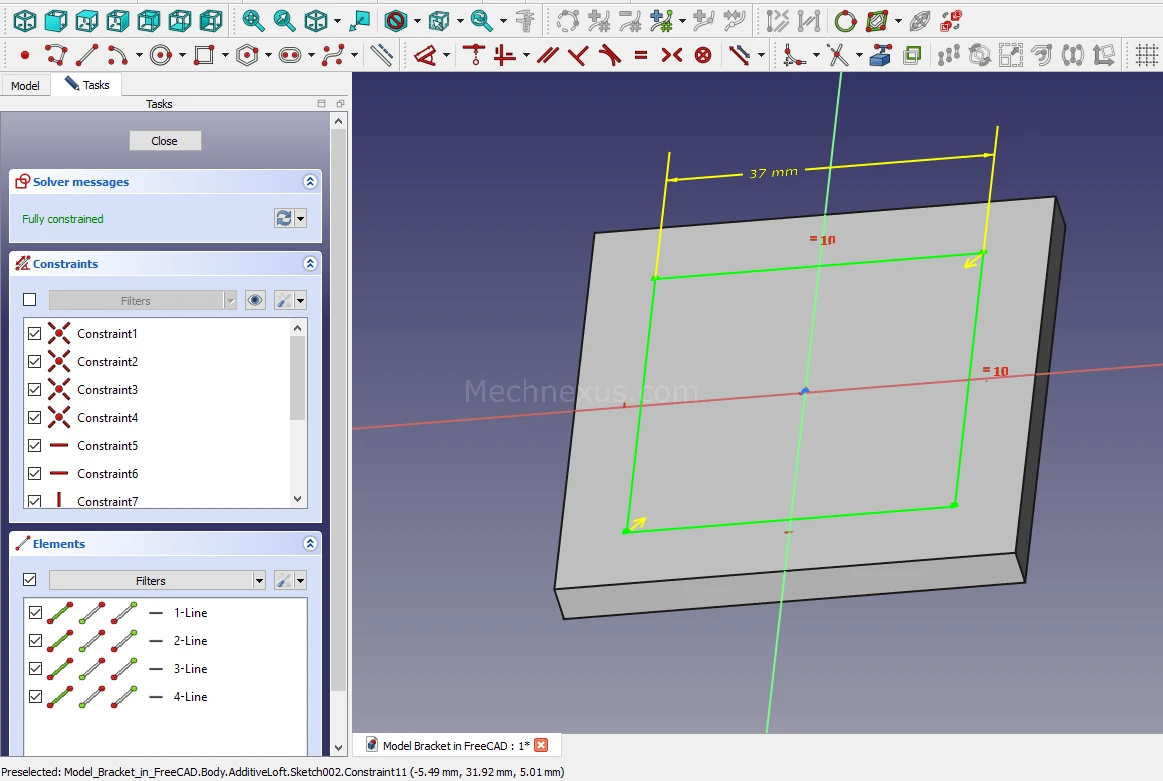Uncheck the Constraint1 checkbox
The width and height of the screenshot is (1163, 781).
(x=35, y=333)
